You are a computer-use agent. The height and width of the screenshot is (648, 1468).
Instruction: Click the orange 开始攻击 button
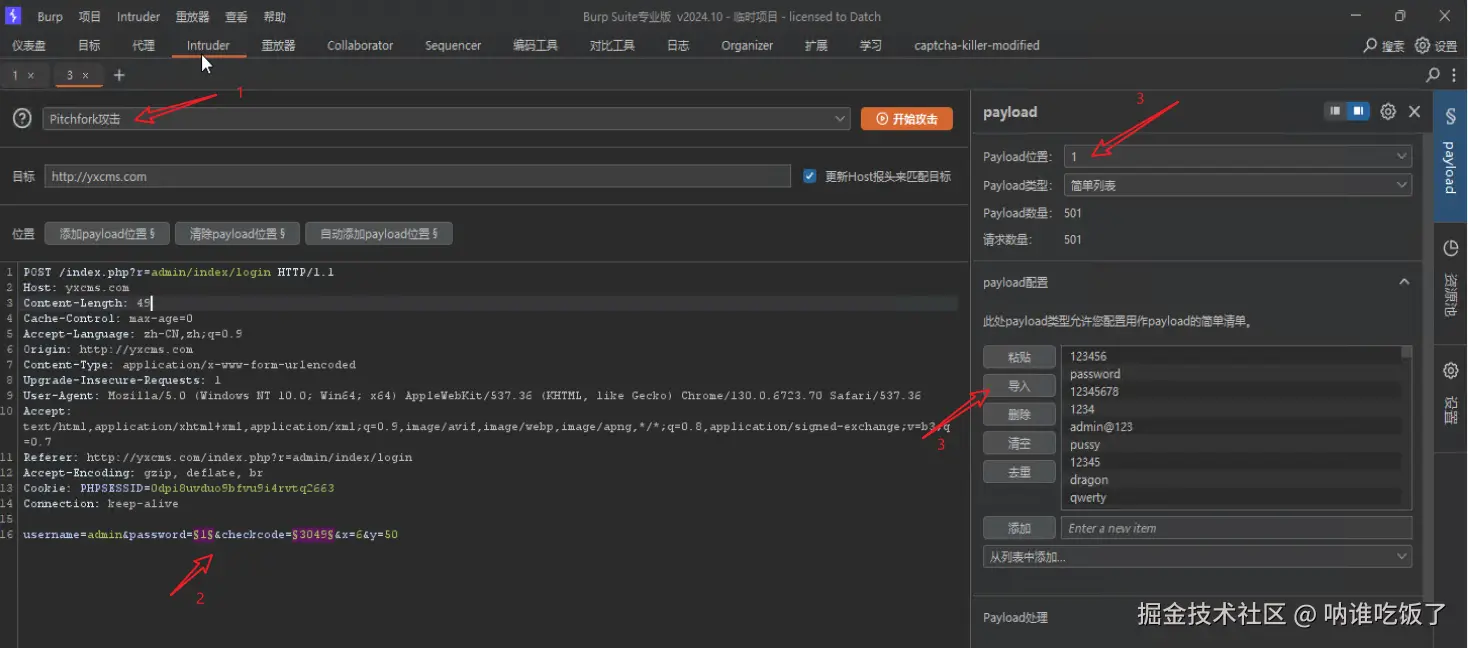coord(907,119)
